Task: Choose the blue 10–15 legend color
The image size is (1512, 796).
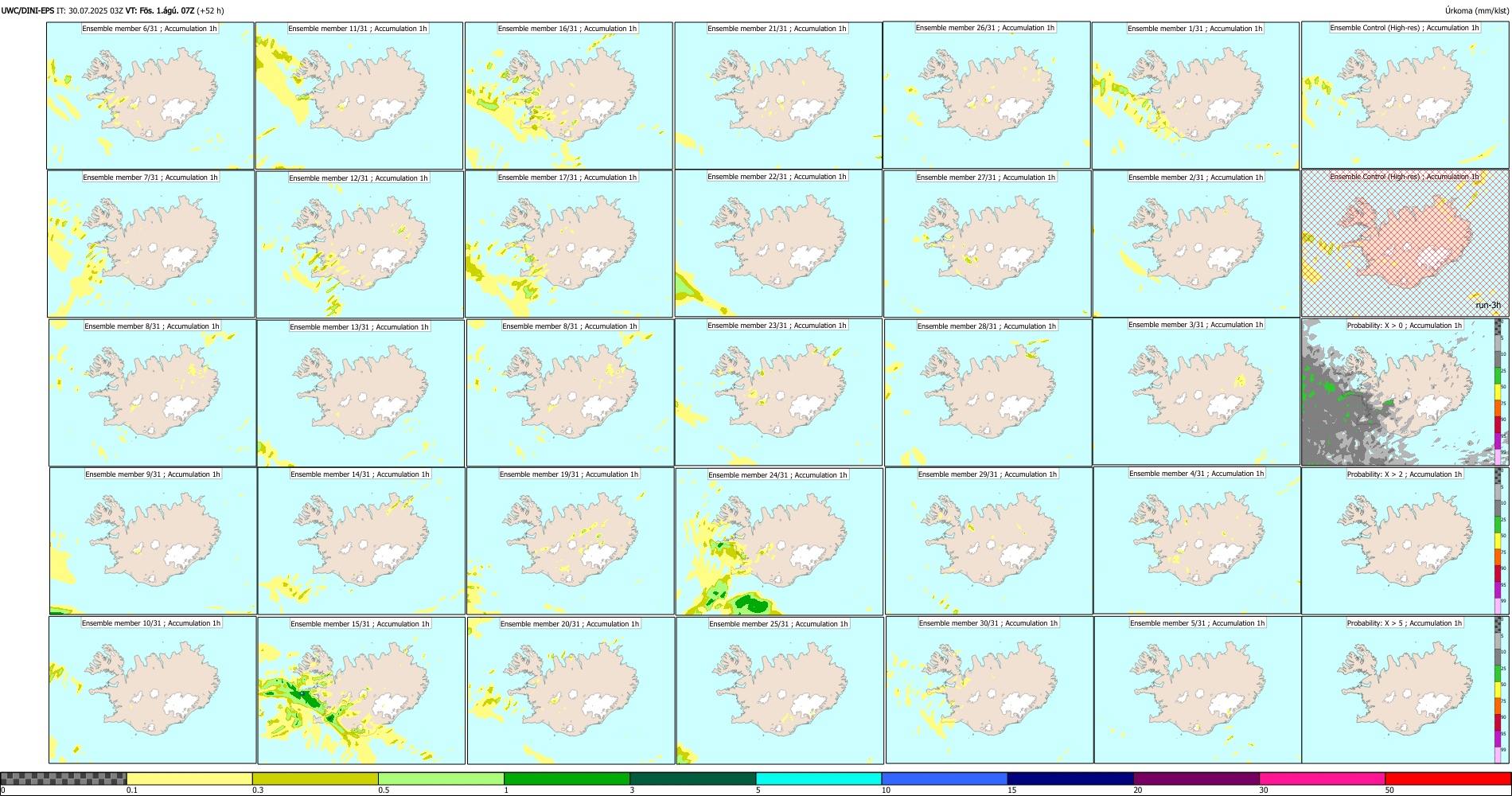Action: click(x=945, y=778)
